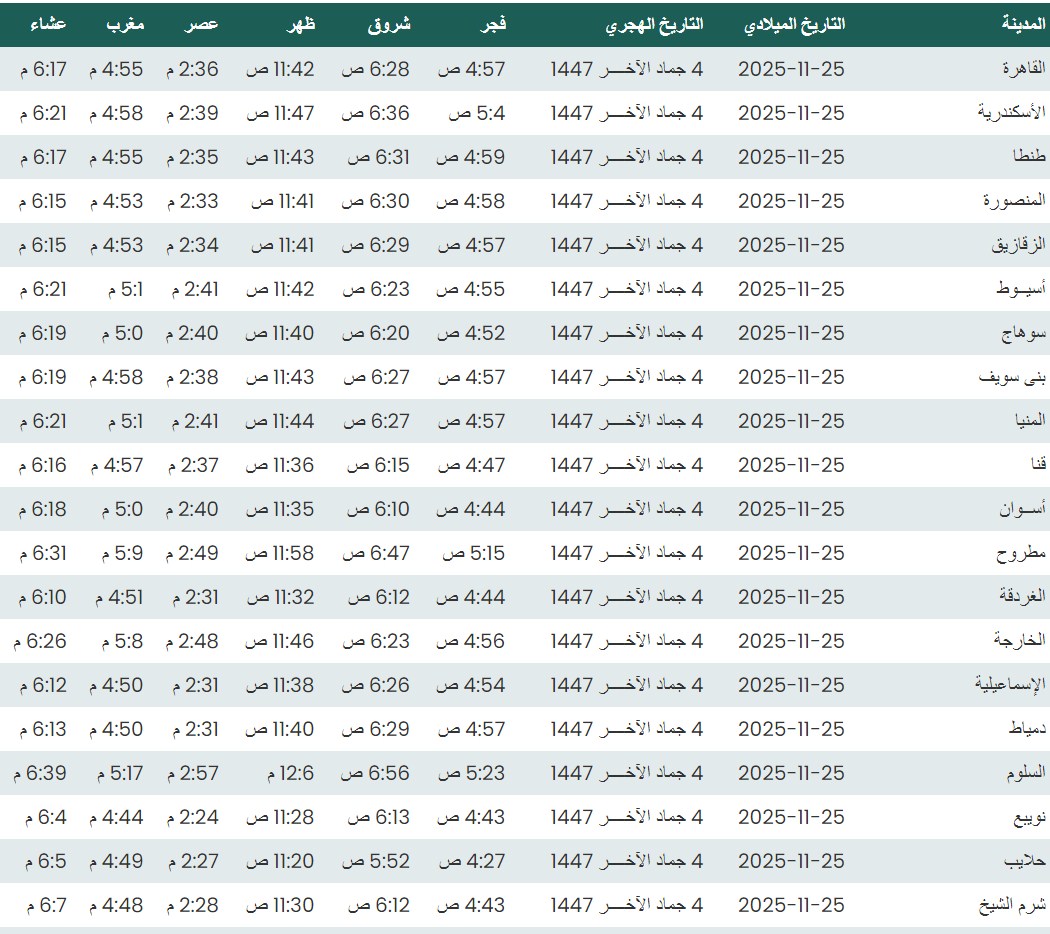Select the شروق column header
Viewport: 1050px width, 934px height.
click(388, 24)
